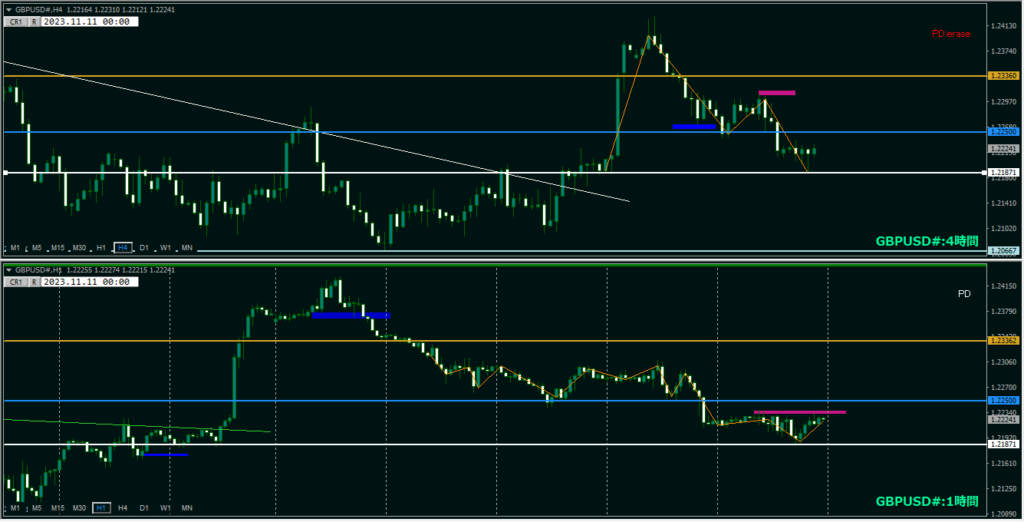
Task: Select the magenta marker bar in H4 chart
Action: (776, 93)
